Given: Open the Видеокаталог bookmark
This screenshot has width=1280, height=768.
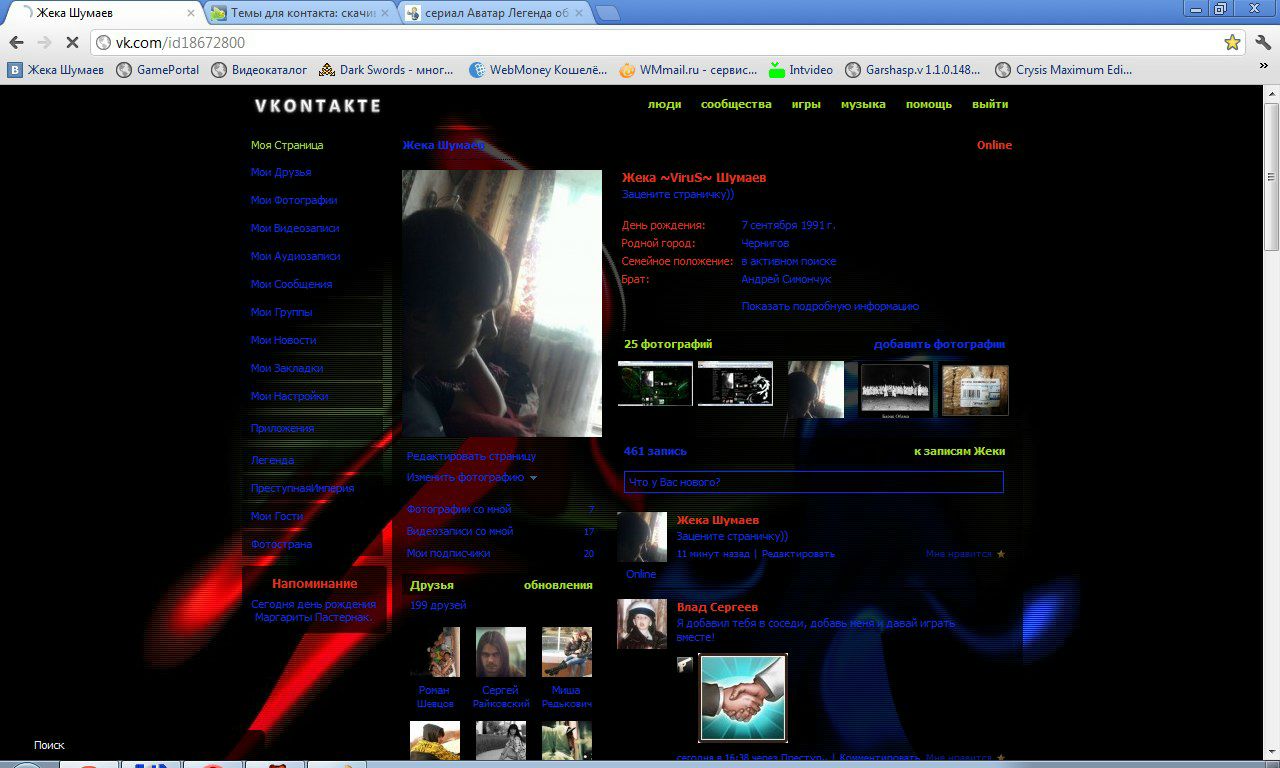Looking at the screenshot, I should pos(259,70).
